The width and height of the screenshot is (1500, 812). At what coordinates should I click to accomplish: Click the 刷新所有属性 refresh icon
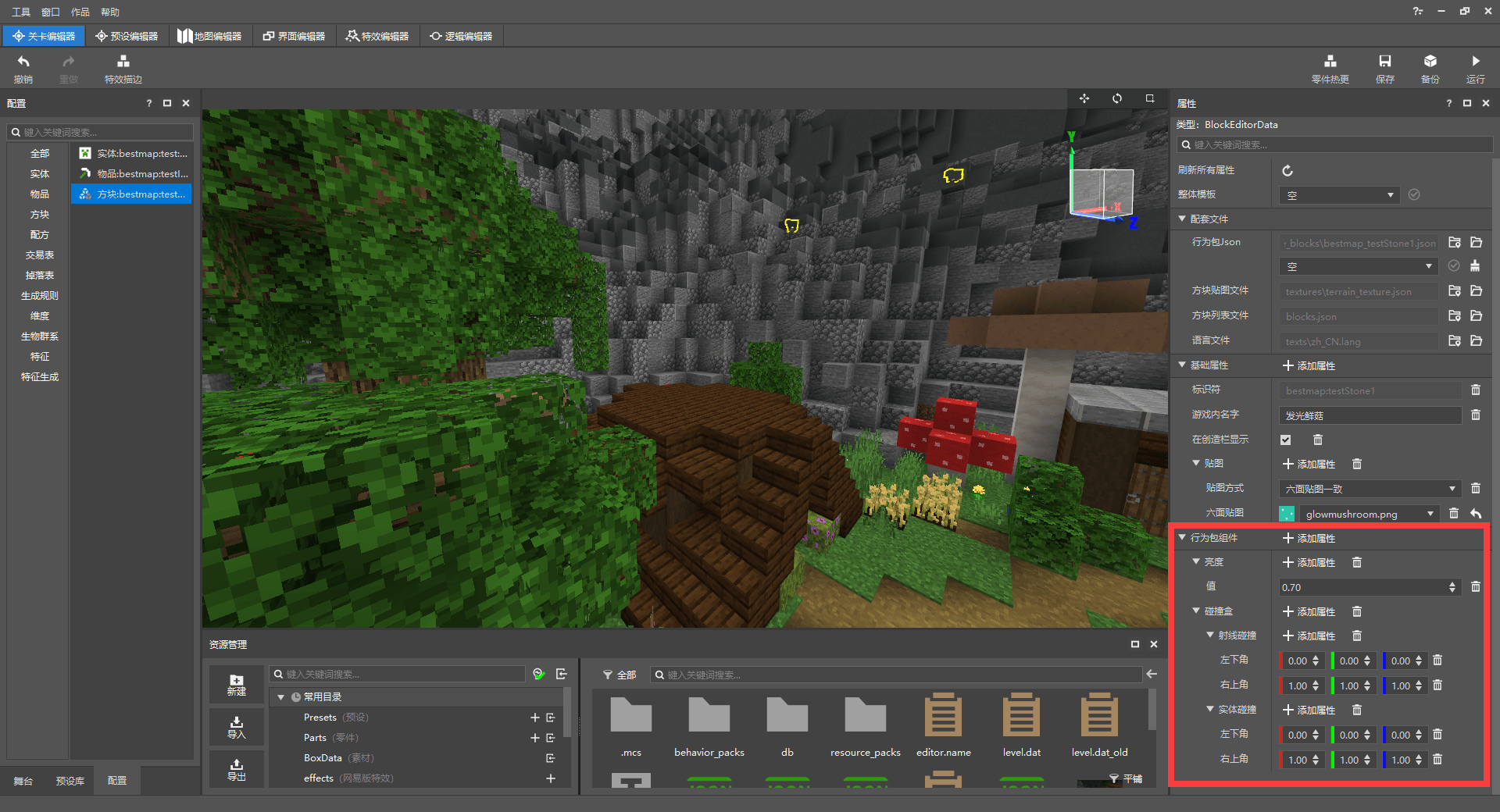tap(1287, 170)
